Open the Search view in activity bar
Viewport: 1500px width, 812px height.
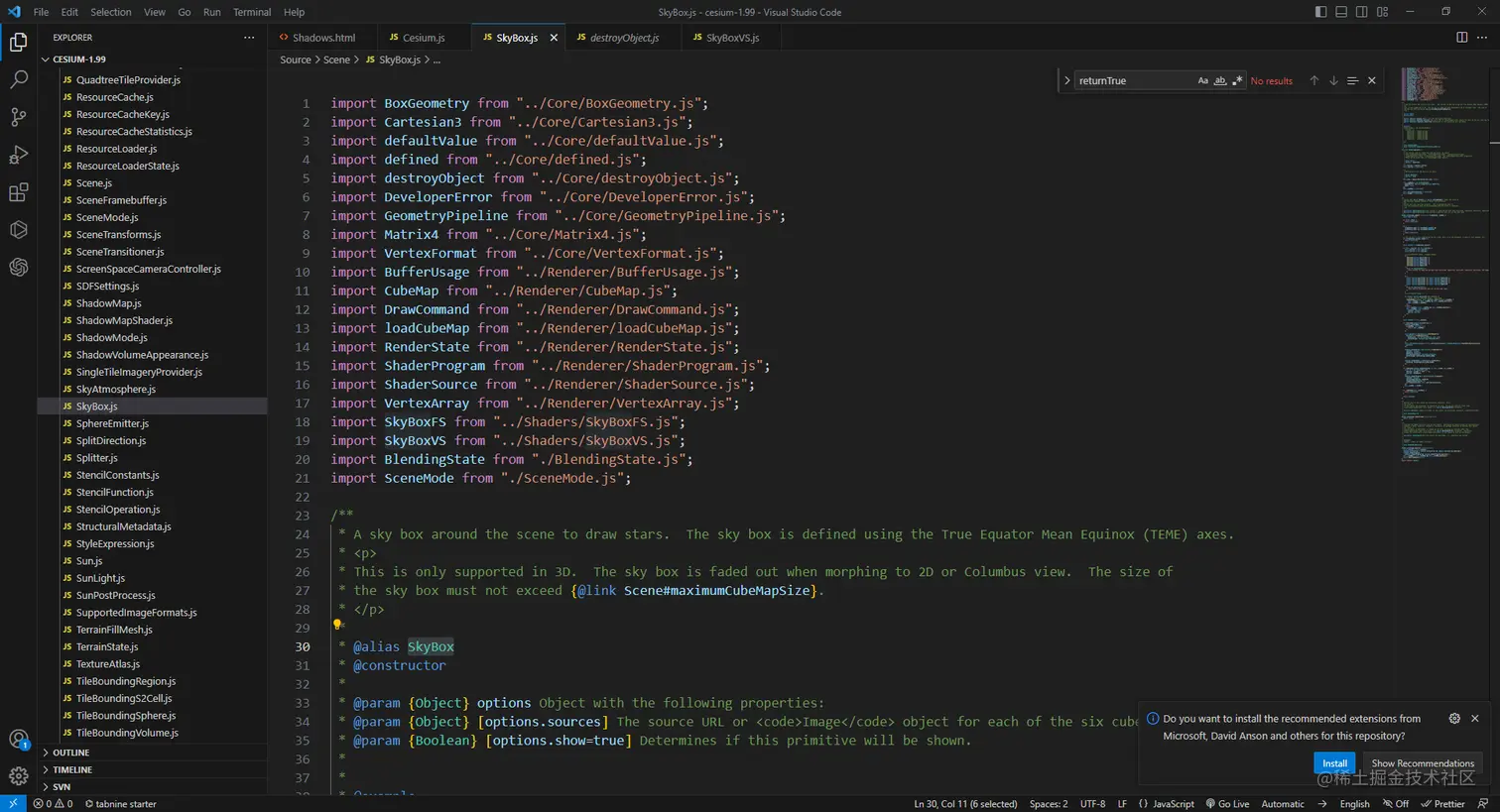point(18,80)
